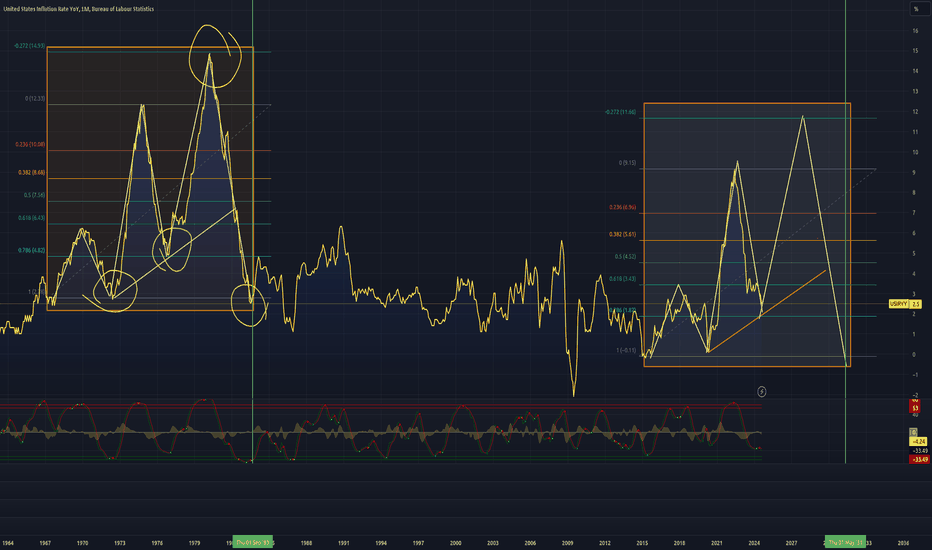Click the 2021 label on time axis

click(717, 543)
